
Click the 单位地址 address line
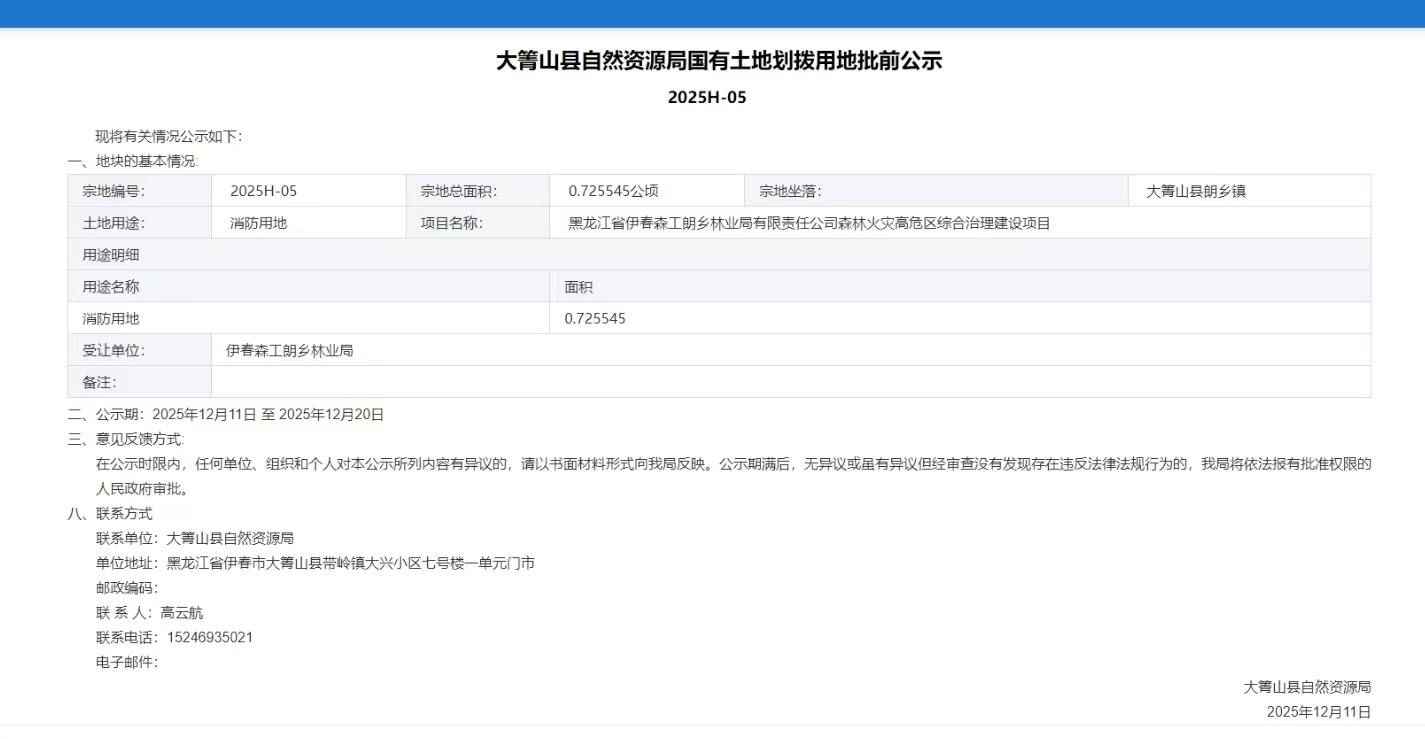(315, 563)
